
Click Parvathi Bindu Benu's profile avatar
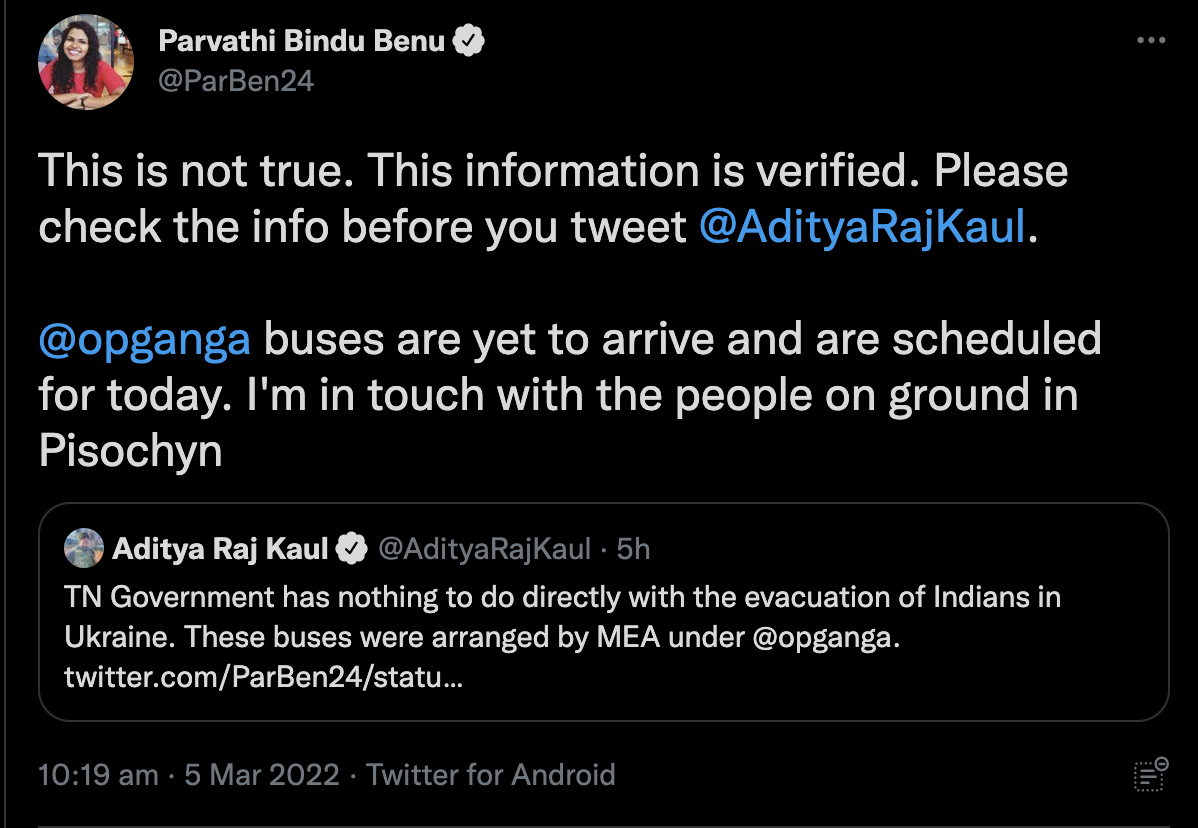coord(86,62)
